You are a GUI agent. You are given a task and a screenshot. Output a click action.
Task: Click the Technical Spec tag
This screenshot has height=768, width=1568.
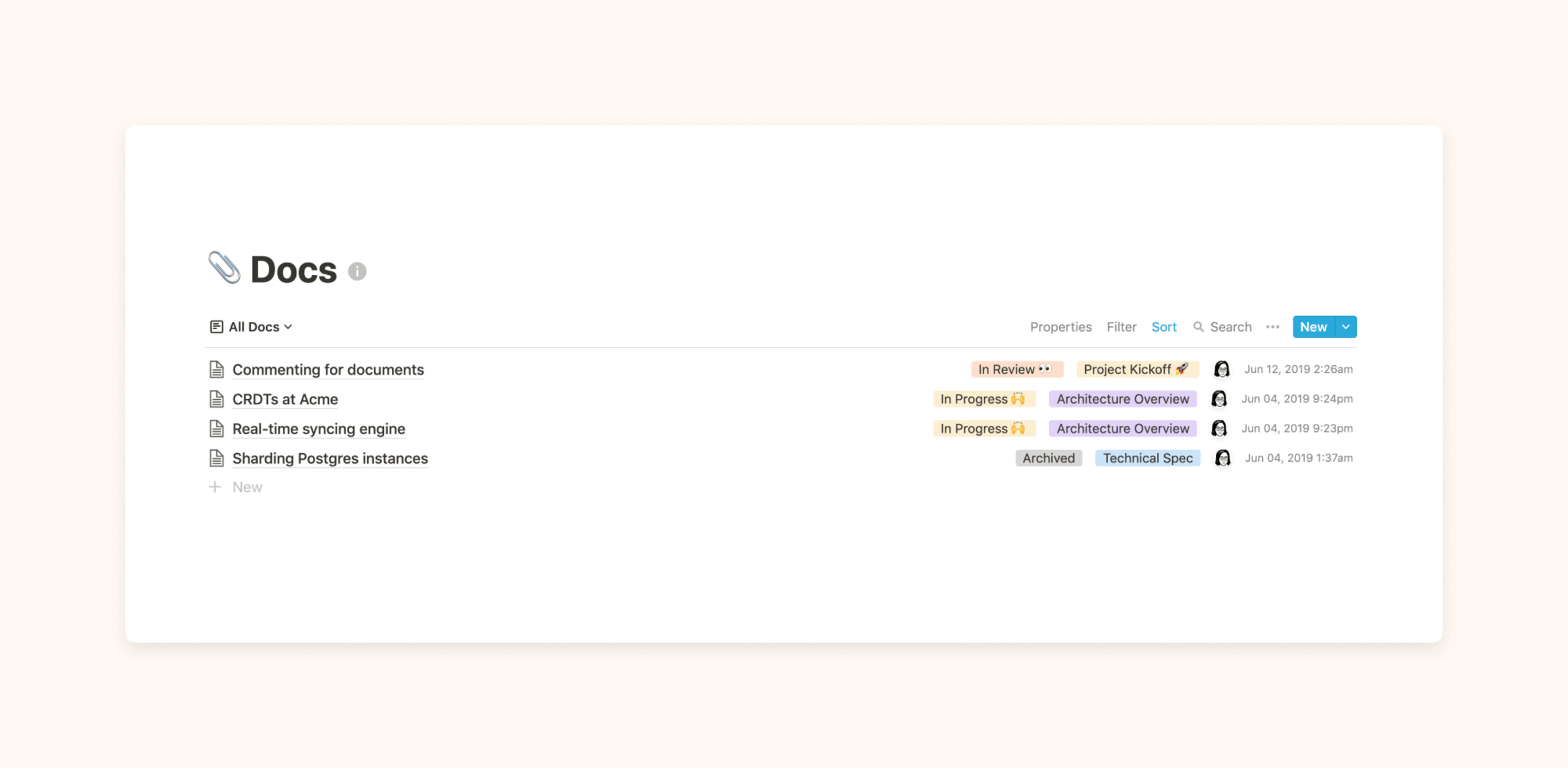(x=1147, y=458)
